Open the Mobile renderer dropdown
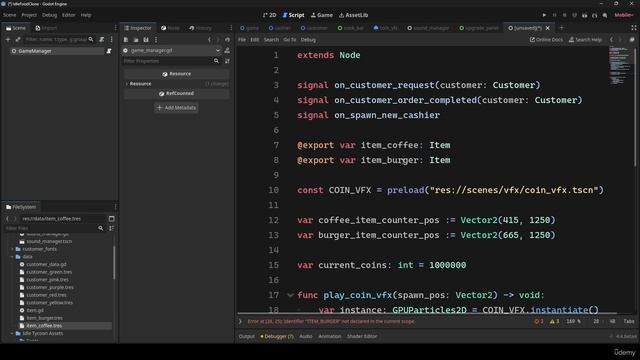 coord(624,15)
